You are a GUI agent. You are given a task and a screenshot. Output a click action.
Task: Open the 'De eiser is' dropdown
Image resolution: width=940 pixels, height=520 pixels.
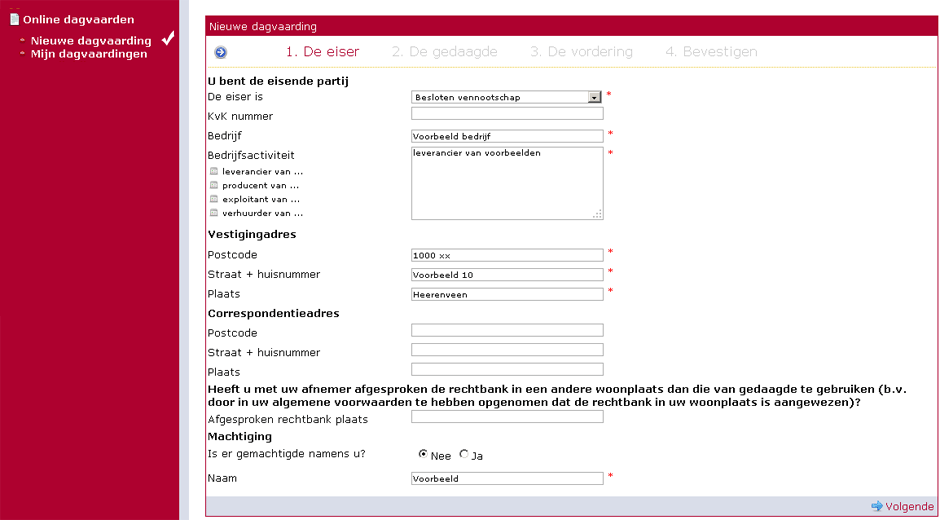pyautogui.click(x=507, y=97)
